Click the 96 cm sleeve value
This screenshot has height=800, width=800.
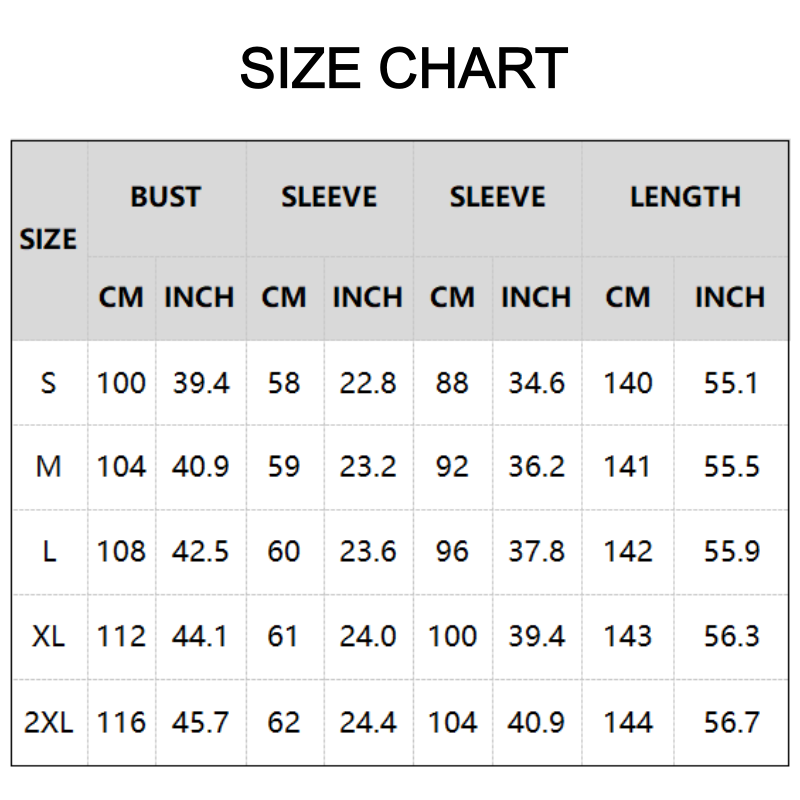click(x=452, y=552)
